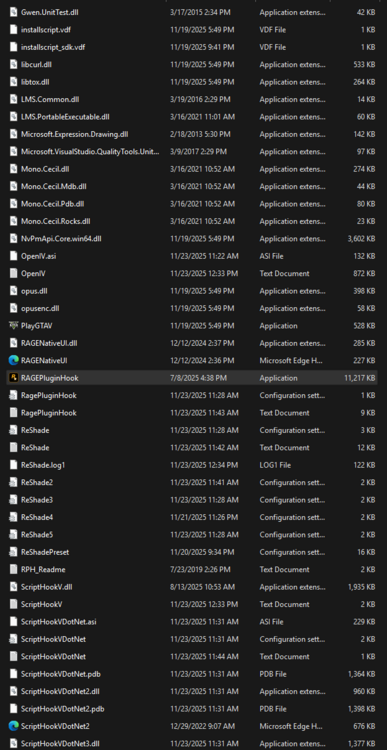Click the OpenIV.asi file icon
Screen dimensions: 387x750
13,256
